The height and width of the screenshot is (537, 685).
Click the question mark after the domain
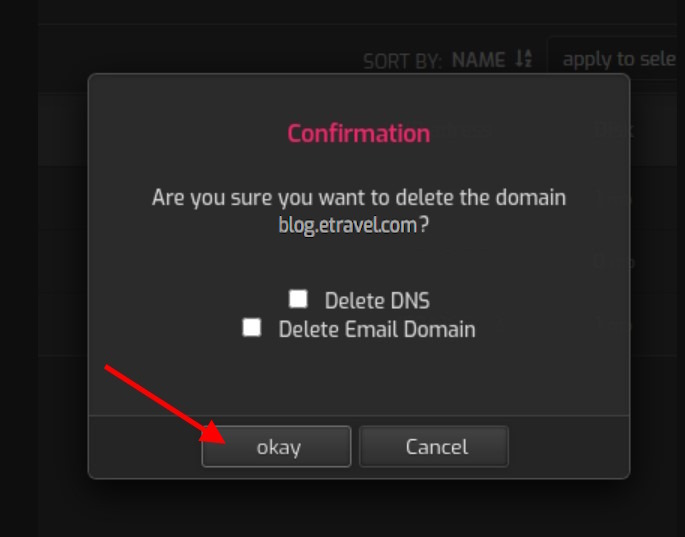point(424,225)
